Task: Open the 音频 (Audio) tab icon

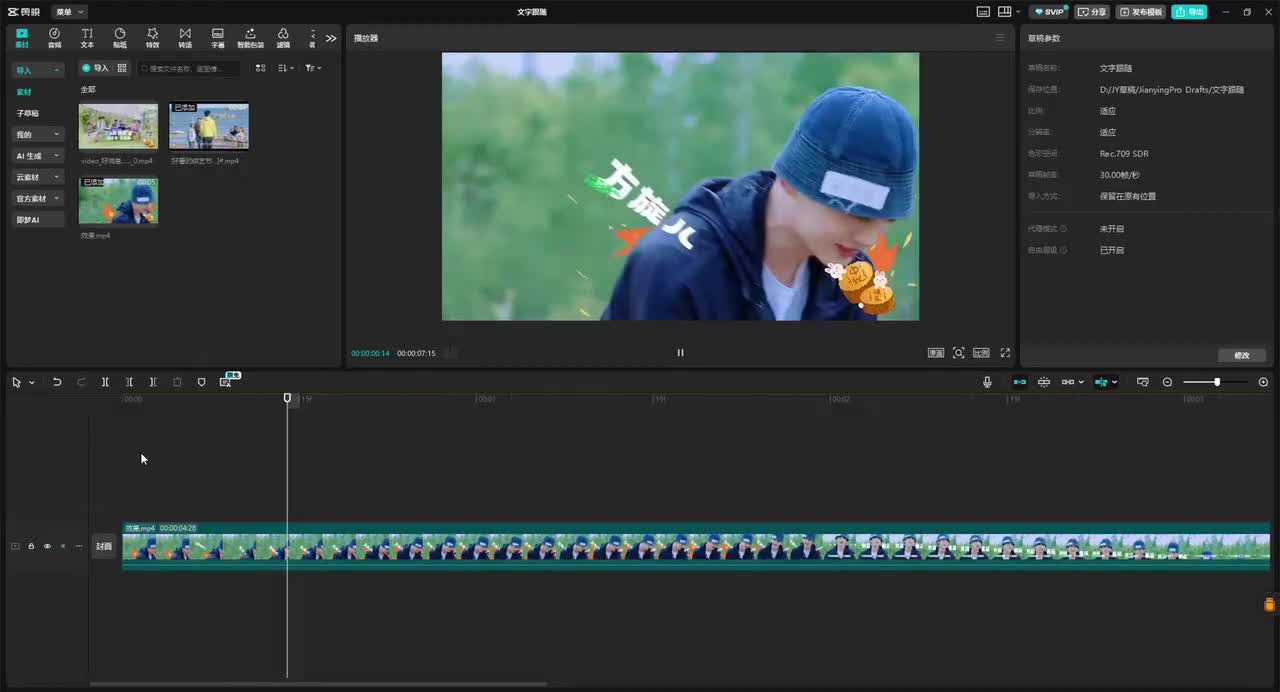Action: [x=54, y=37]
